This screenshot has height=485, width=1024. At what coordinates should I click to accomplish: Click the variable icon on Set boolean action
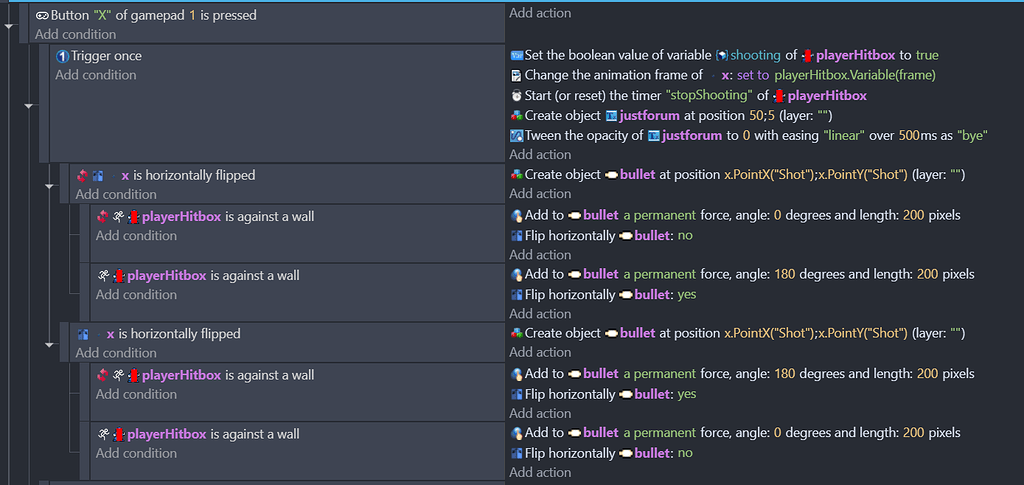pyautogui.click(x=517, y=55)
